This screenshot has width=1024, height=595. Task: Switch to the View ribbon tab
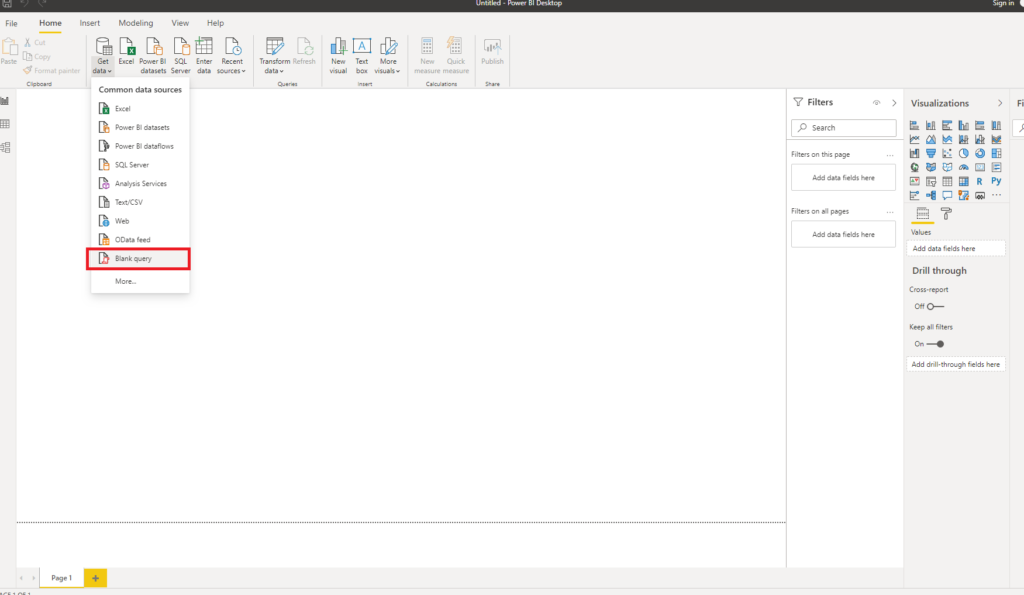point(180,23)
